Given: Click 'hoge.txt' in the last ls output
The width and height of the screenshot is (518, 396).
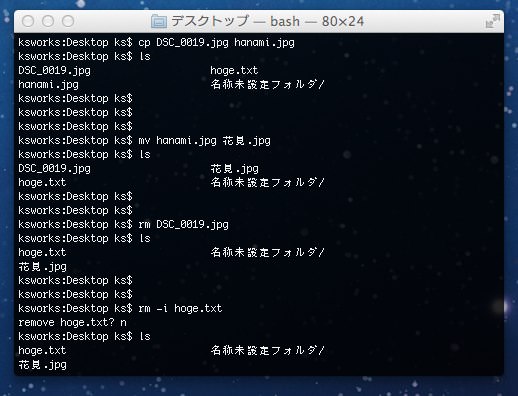Looking at the screenshot, I should pyautogui.click(x=42, y=351).
